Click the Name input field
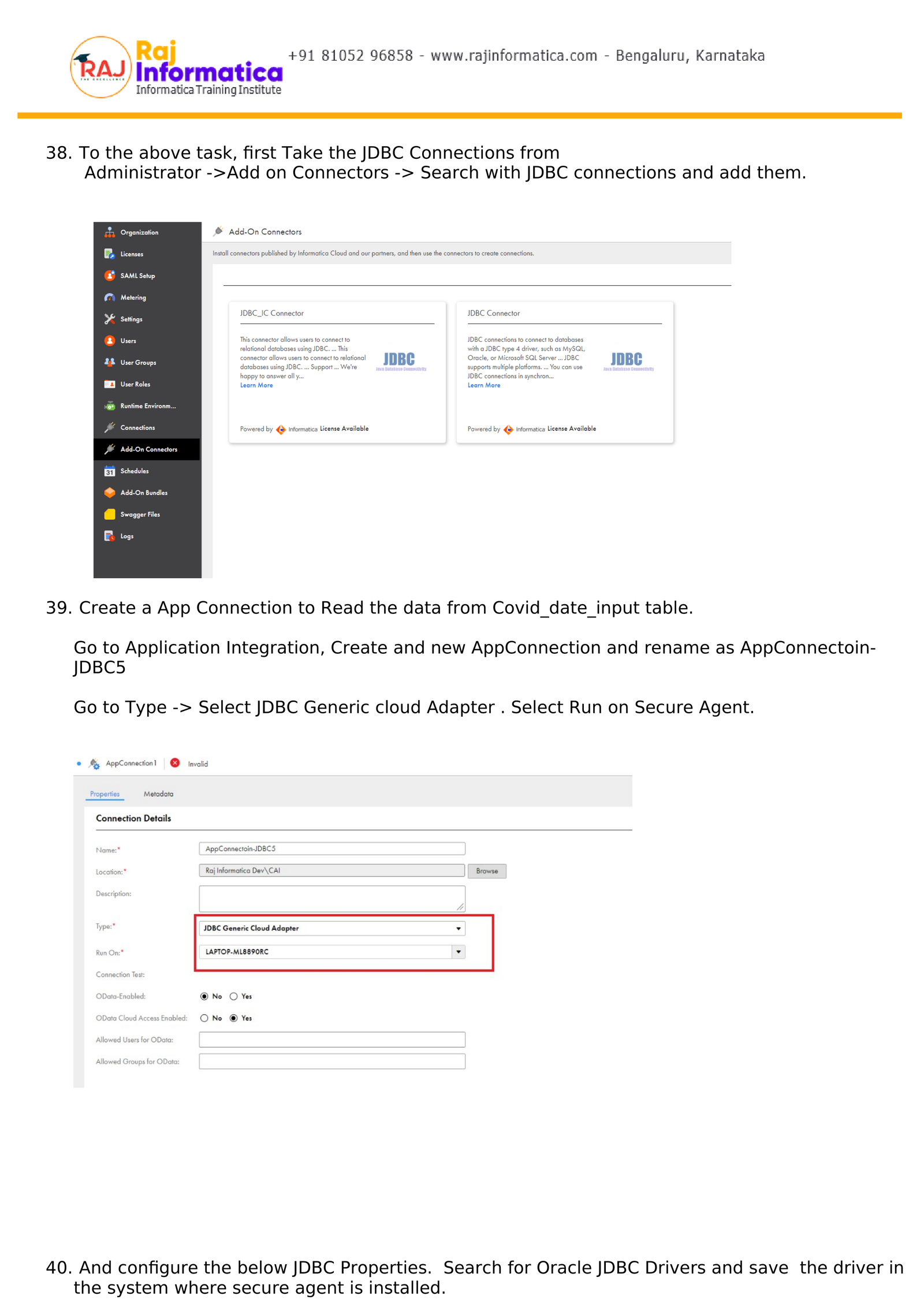This screenshot has height=1307, width=924. [x=331, y=848]
